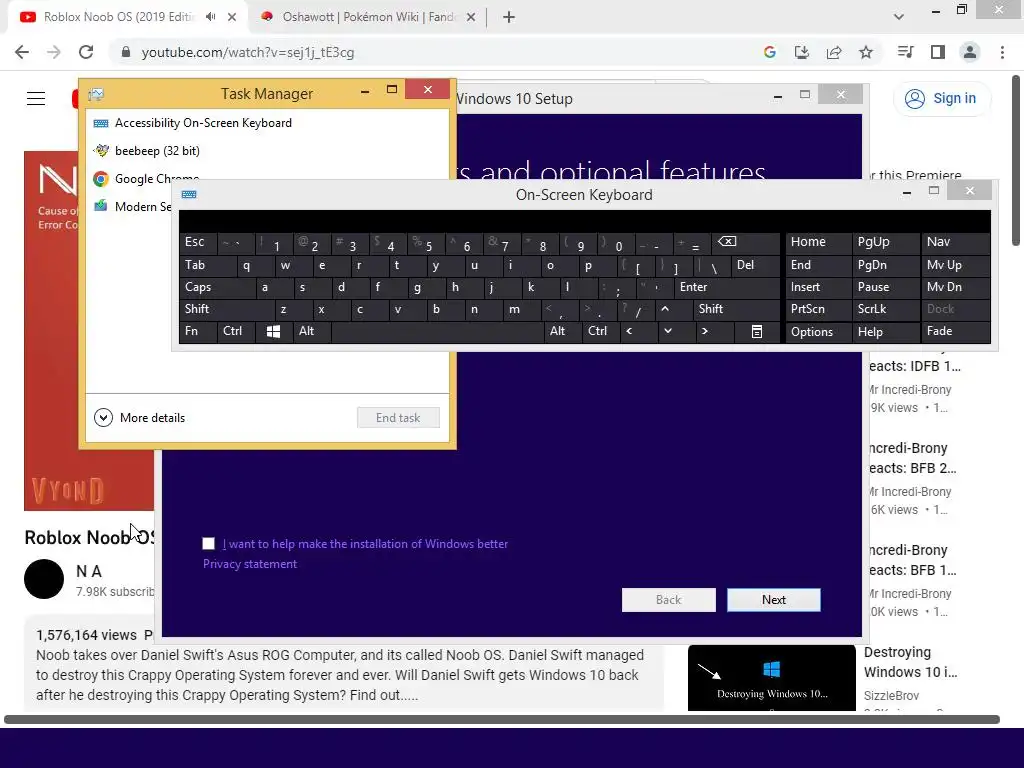
Task: Open the media control icon in Chrome toolbar
Action: coord(905,52)
